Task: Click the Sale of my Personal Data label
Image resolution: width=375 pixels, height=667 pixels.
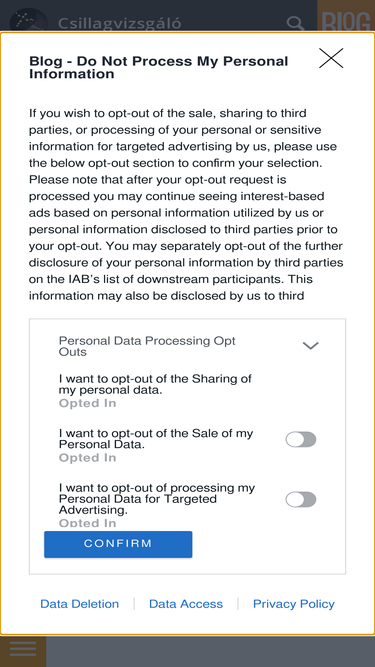Action: pyautogui.click(x=156, y=439)
